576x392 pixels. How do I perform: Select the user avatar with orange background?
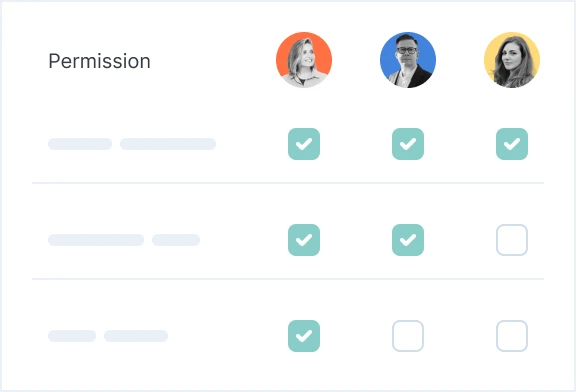click(304, 60)
